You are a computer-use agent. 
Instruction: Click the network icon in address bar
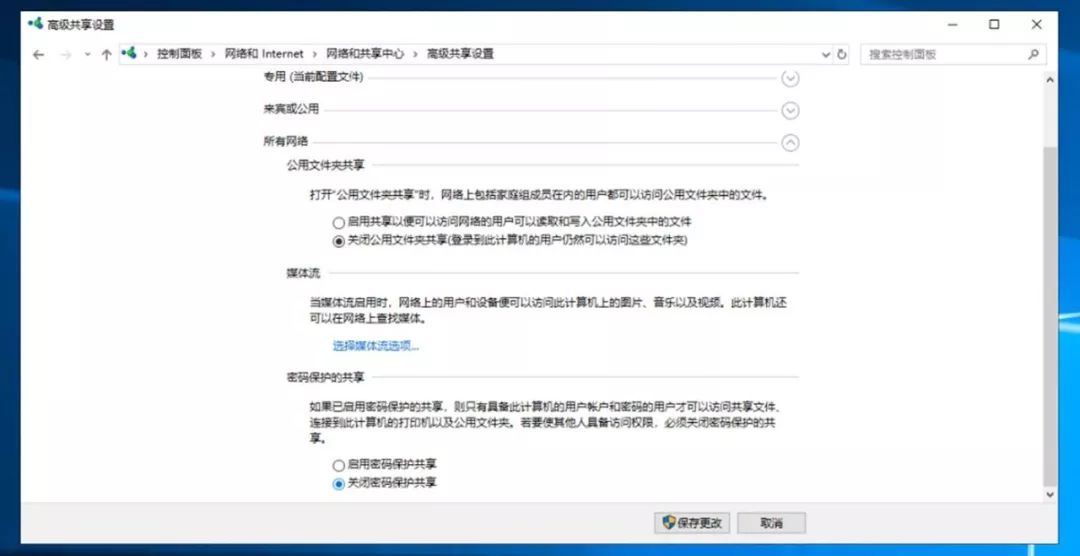point(129,53)
